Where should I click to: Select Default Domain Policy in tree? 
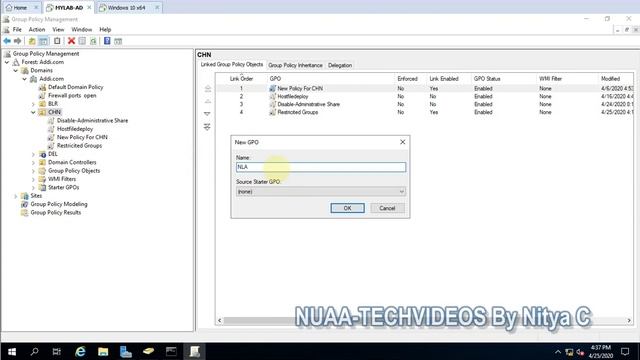pyautogui.click(x=76, y=87)
